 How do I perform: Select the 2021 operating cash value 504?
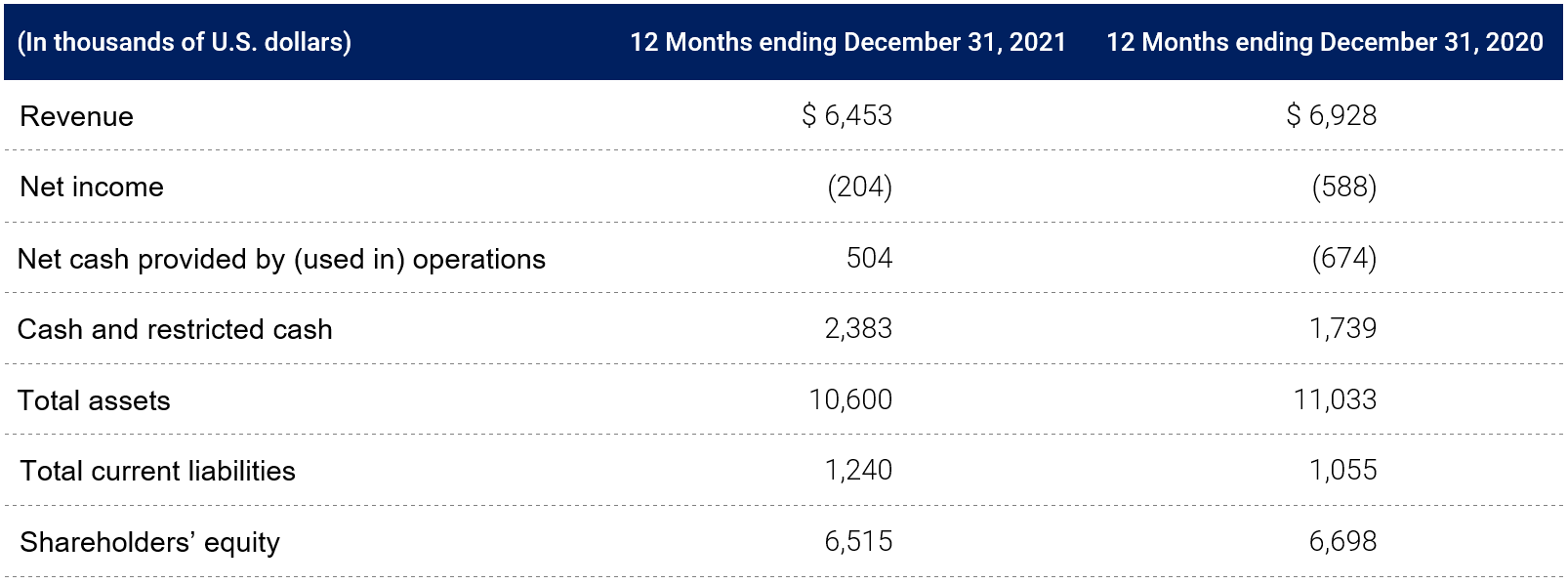point(869,258)
